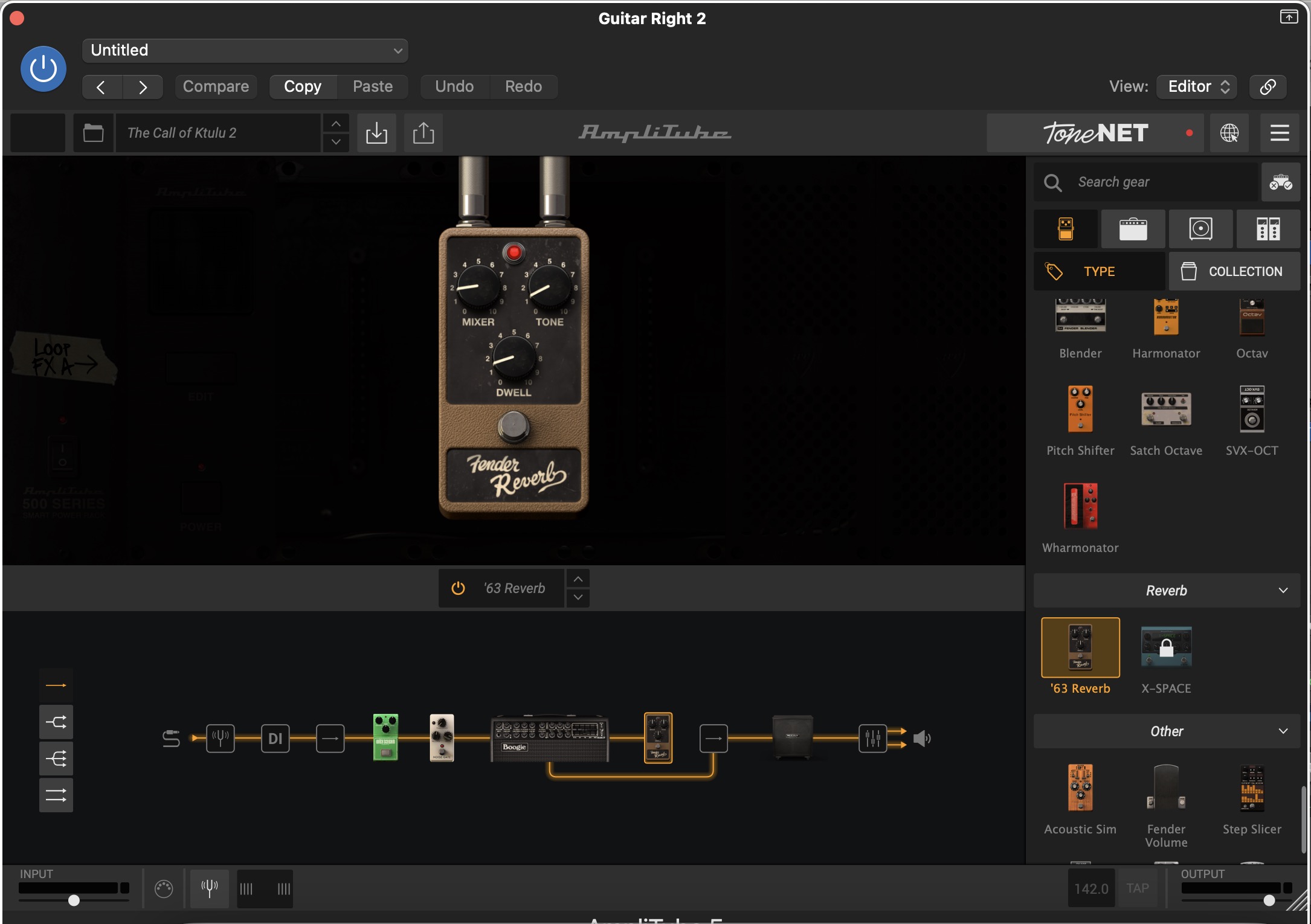Viewport: 1311px width, 924px height.
Task: Open ToneNET panel
Action: pyautogui.click(x=1095, y=133)
